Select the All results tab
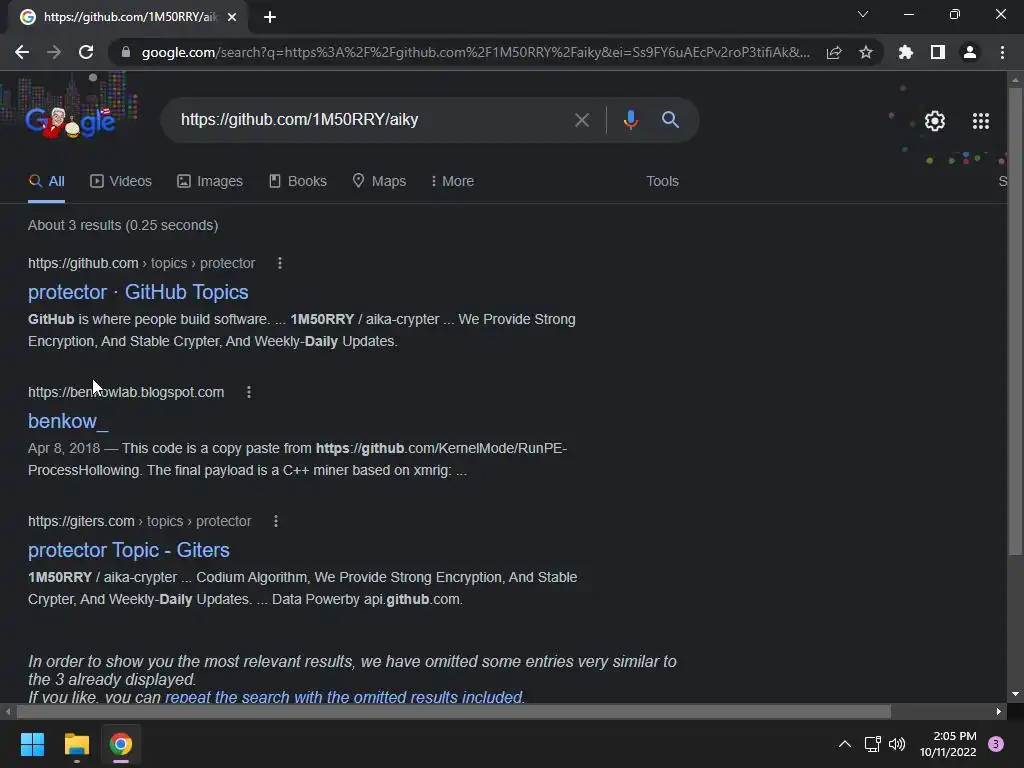The width and height of the screenshot is (1024, 768). [x=46, y=182]
